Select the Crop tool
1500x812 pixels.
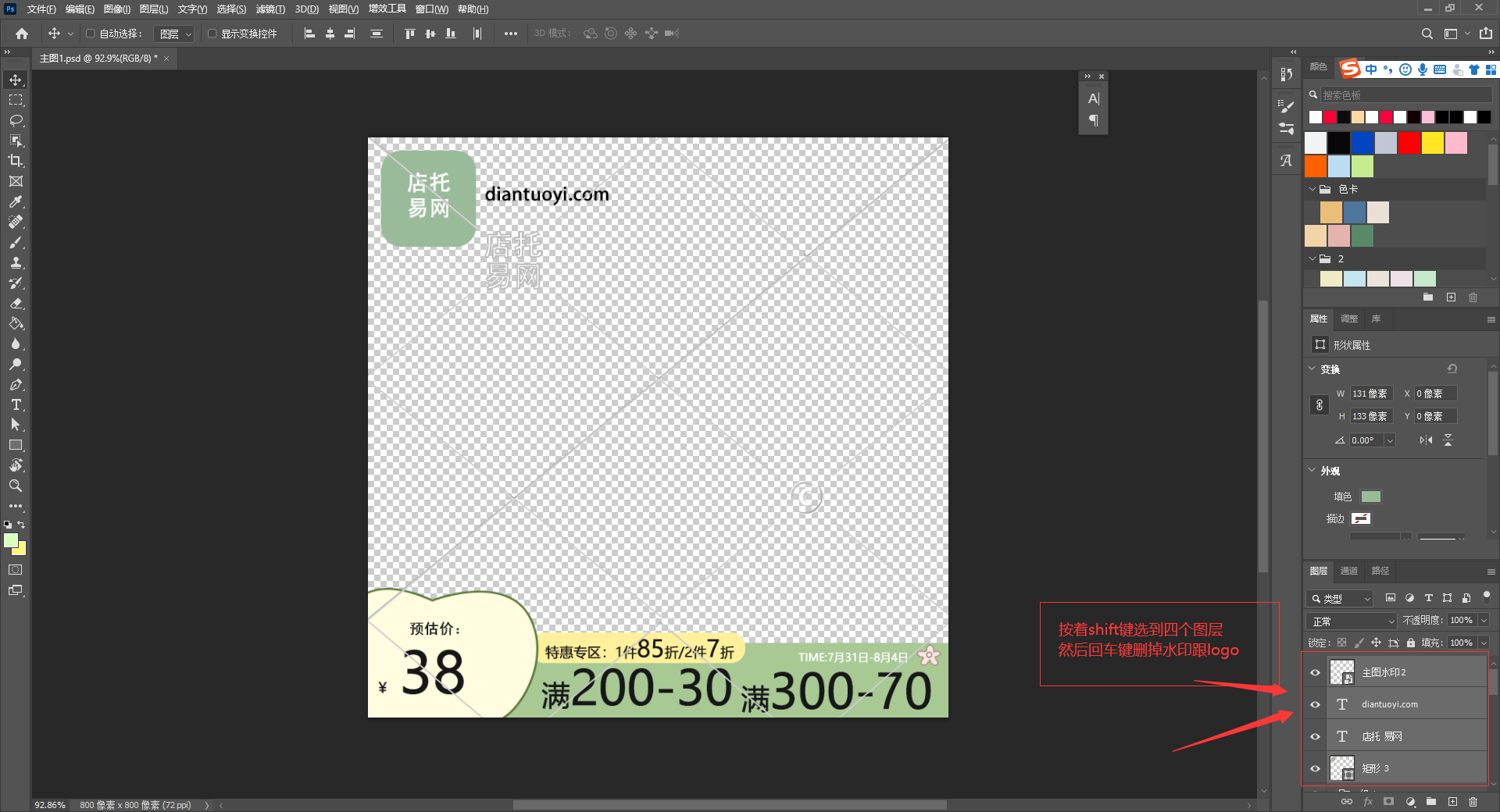click(16, 161)
